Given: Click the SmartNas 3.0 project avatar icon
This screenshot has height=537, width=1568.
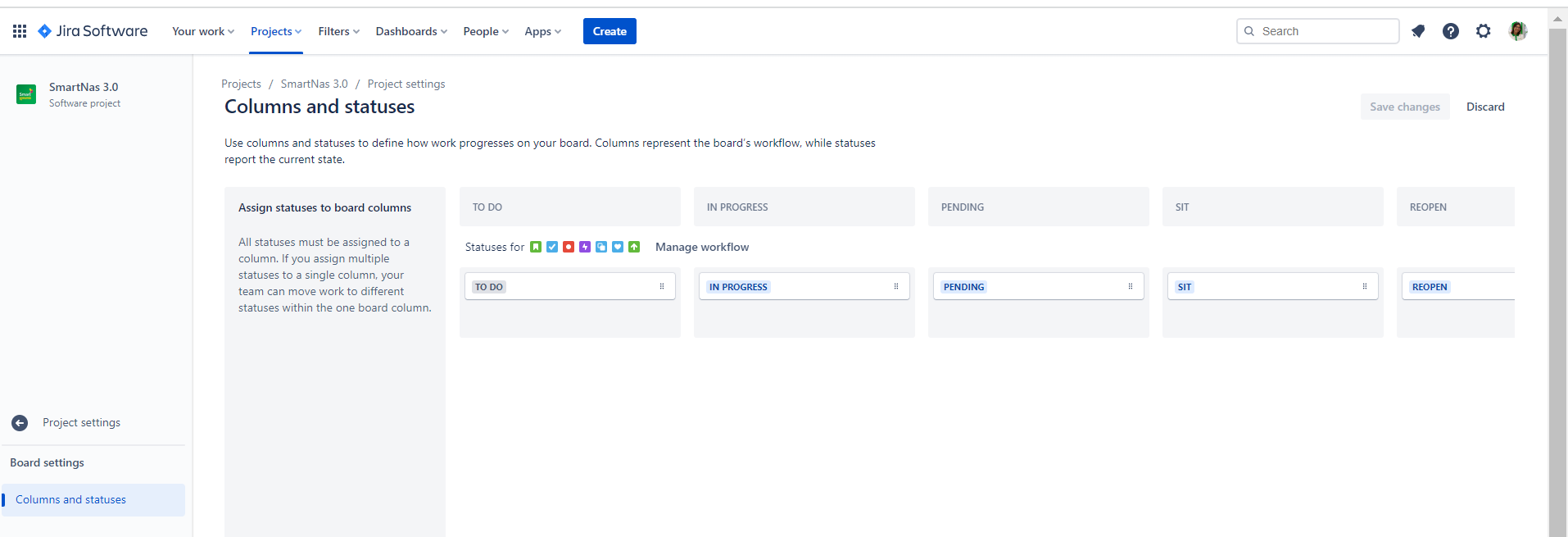Looking at the screenshot, I should point(26,94).
